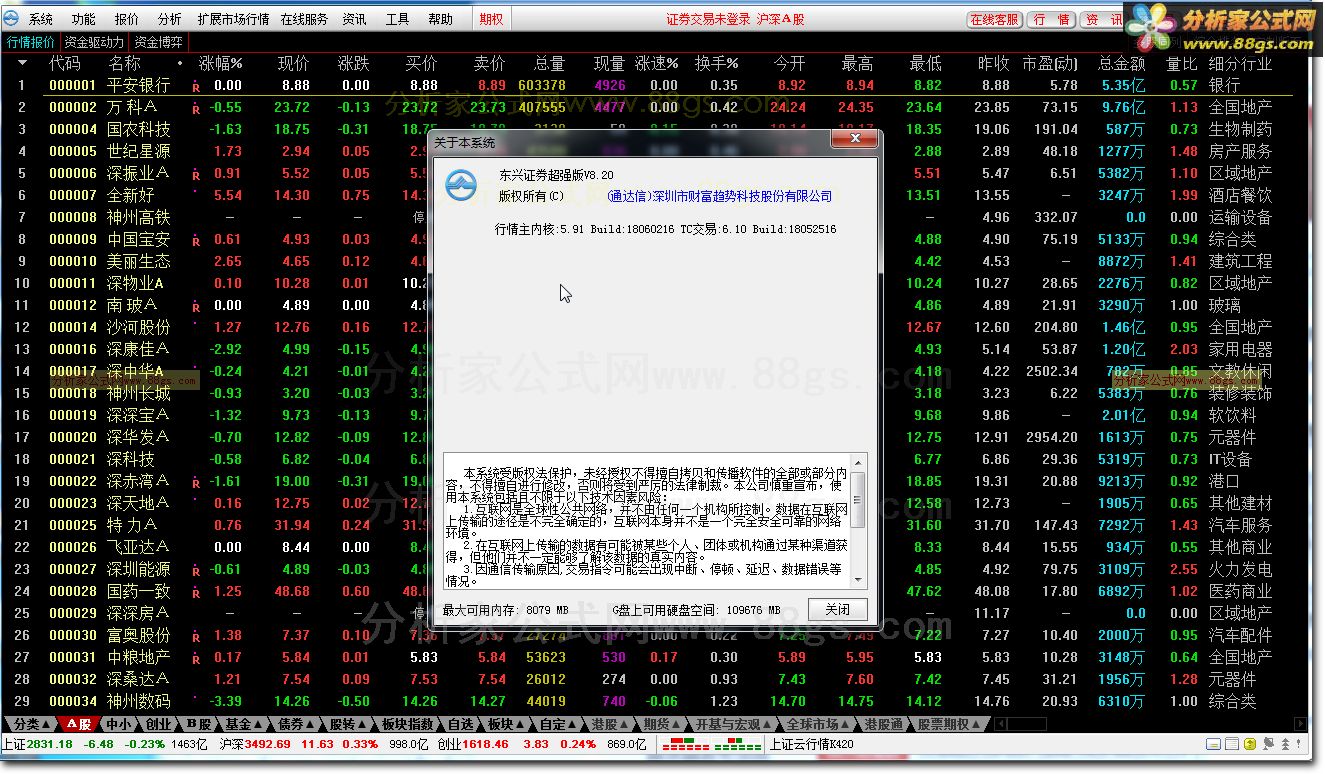Image resolution: width=1325 pixels, height=774 pixels.
Task: Open the 帮助 menu
Action: [440, 19]
